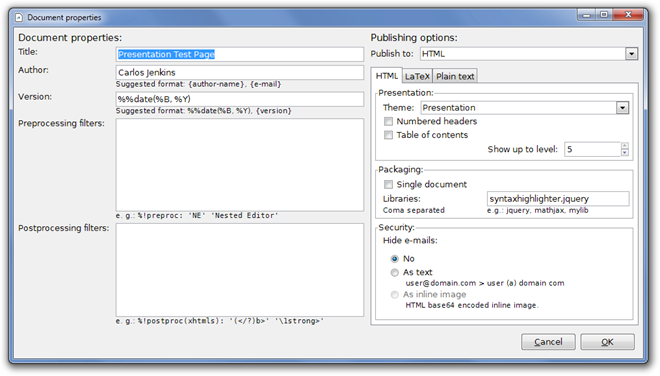Open the Plain text tab
Screen dimensions: 660x376
(455, 76)
